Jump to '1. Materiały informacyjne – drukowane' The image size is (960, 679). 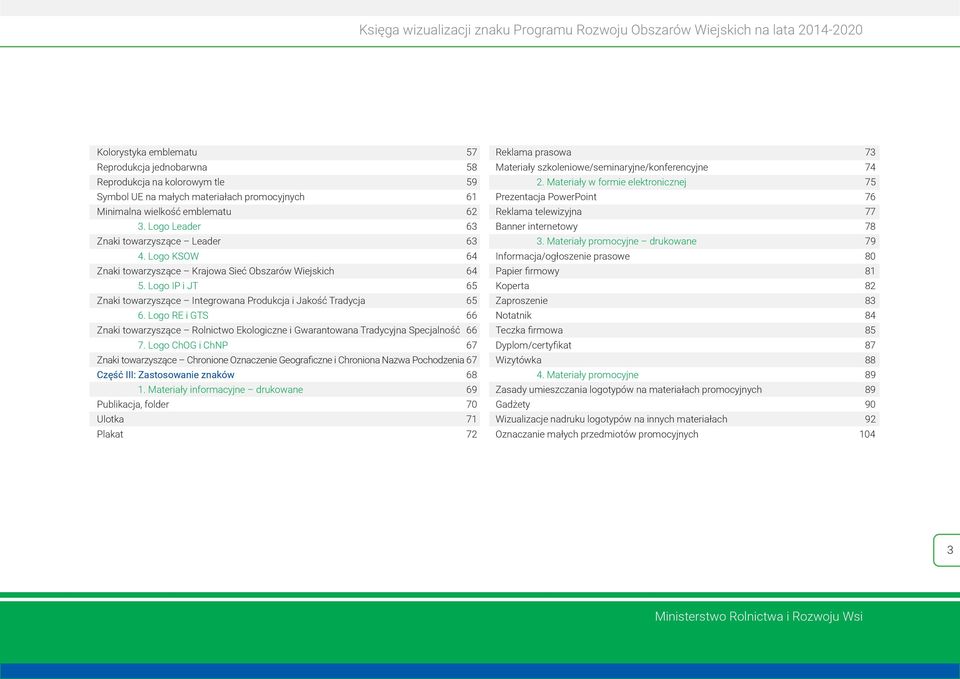[x=220, y=390]
